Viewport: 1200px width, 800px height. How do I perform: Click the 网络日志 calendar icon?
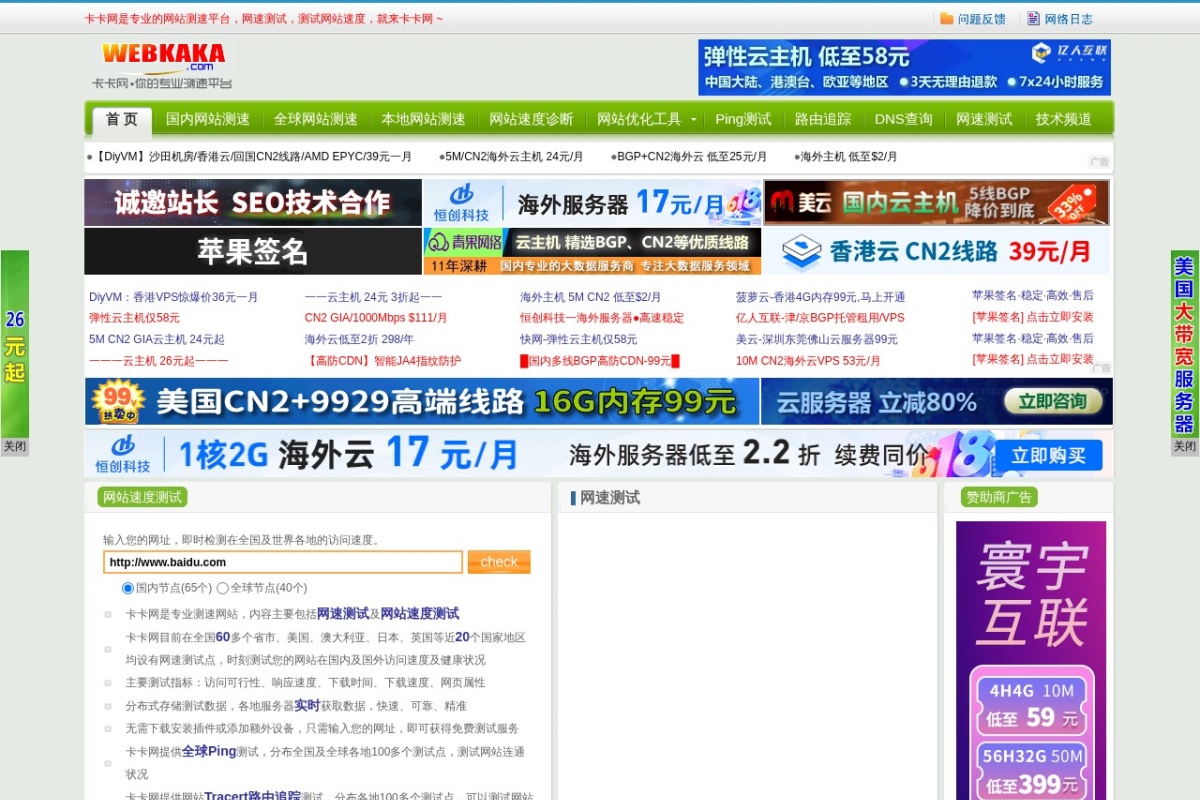[x=1033, y=18]
